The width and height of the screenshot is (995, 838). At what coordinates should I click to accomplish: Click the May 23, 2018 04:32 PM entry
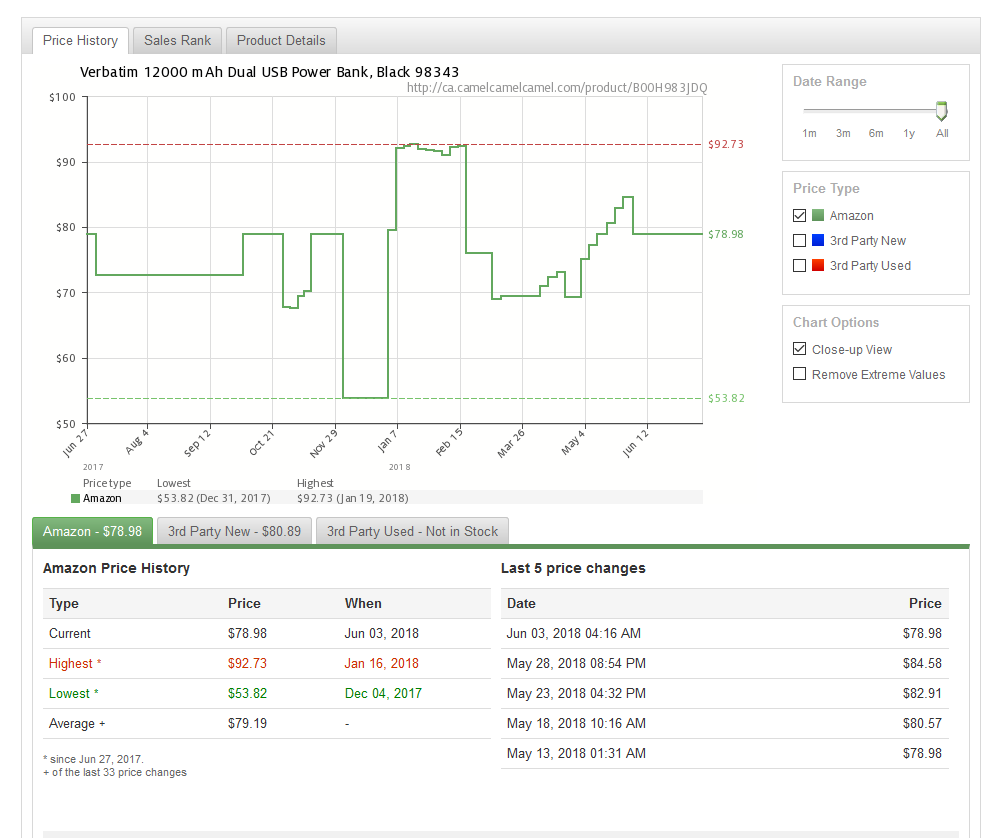tap(576, 693)
